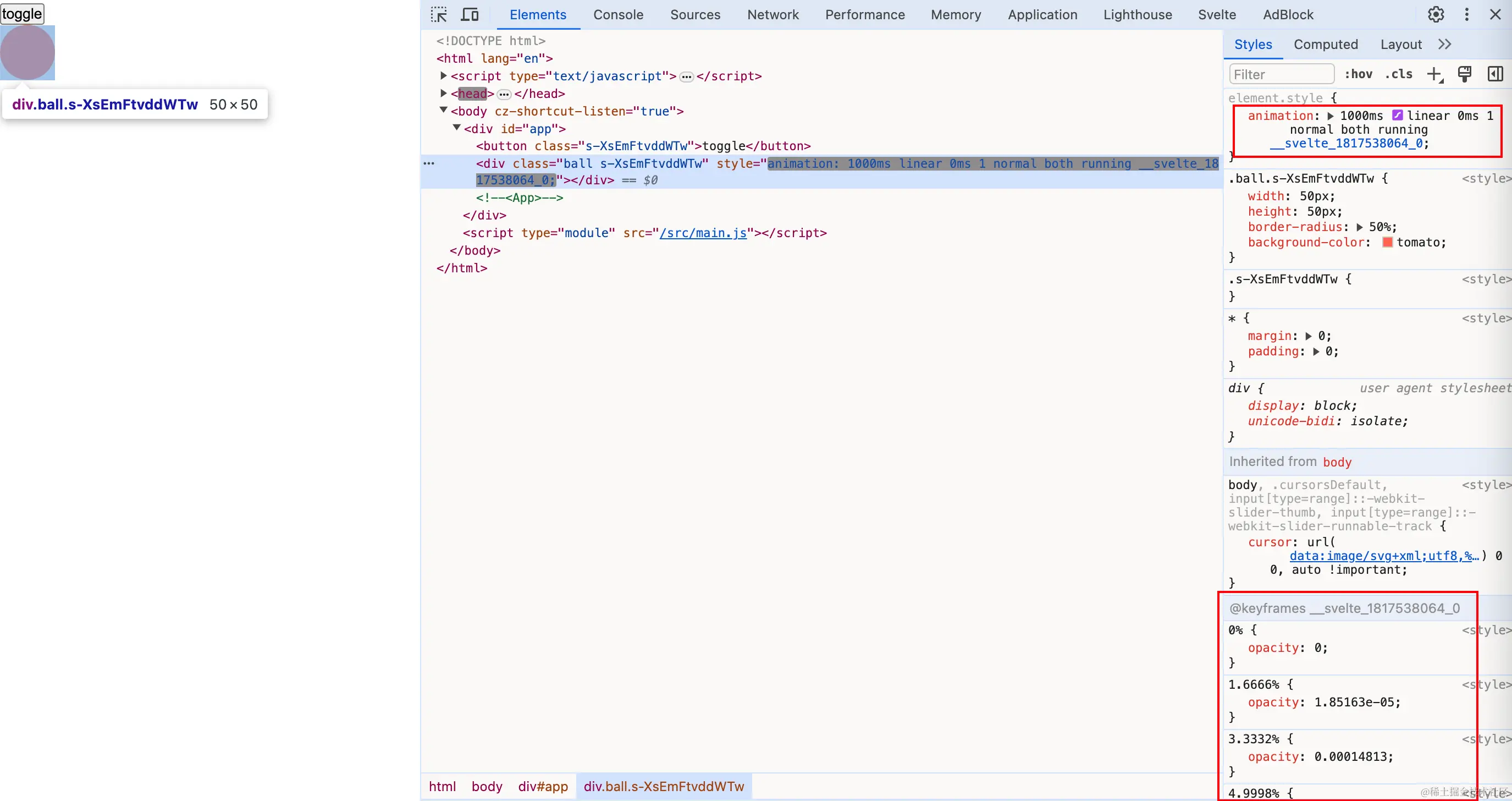Viewport: 1512px width, 801px height.
Task: Open the Computed styles tab
Action: tap(1326, 45)
